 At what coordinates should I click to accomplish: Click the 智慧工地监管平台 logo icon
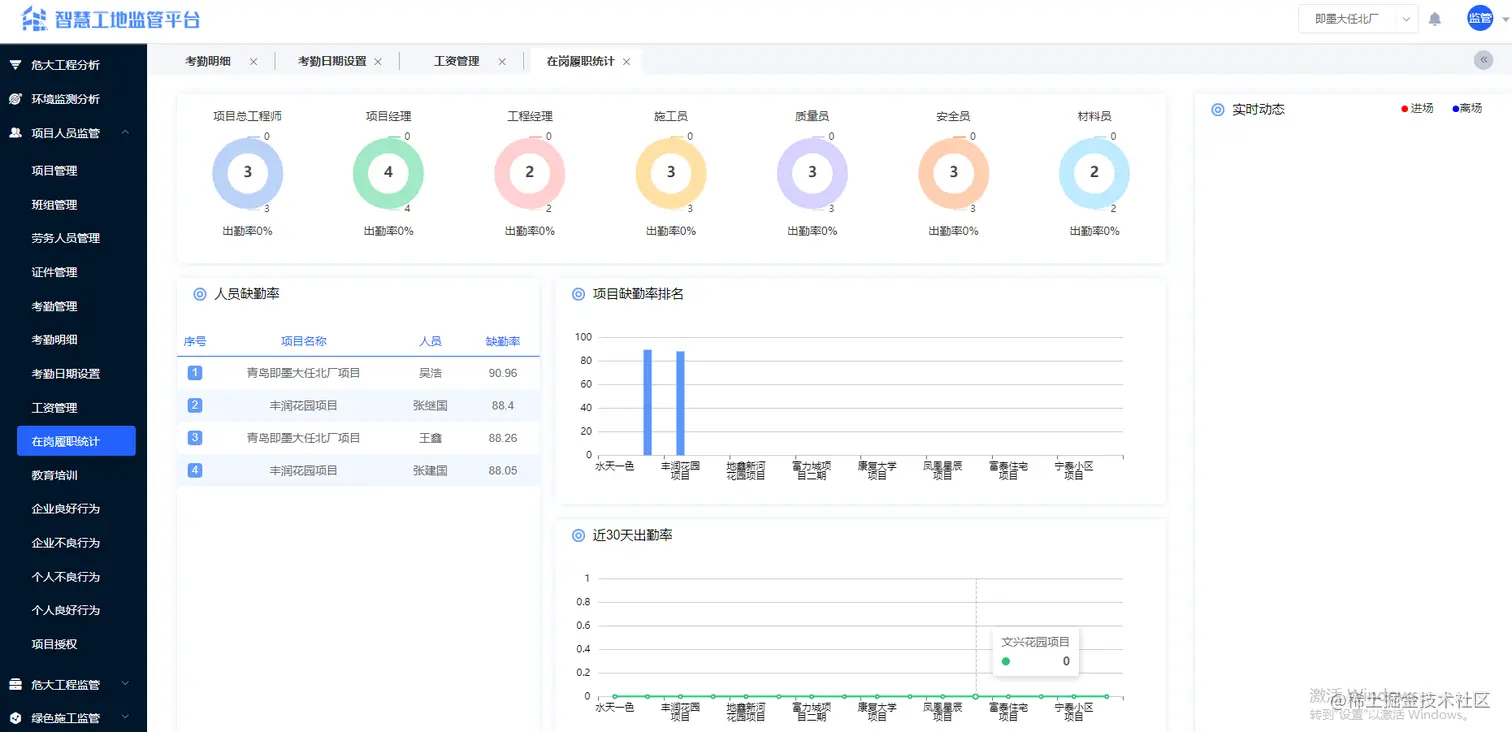coord(34,18)
